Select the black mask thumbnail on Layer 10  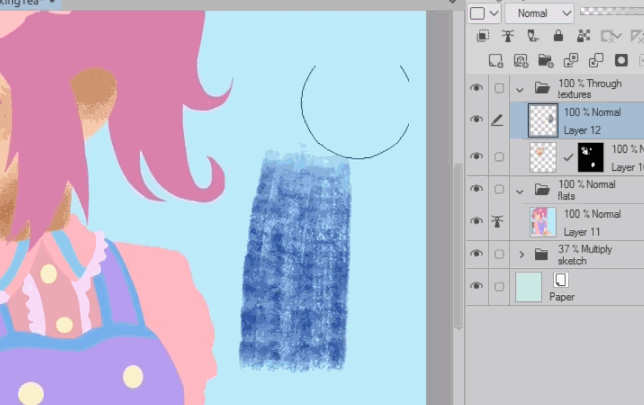[591, 157]
